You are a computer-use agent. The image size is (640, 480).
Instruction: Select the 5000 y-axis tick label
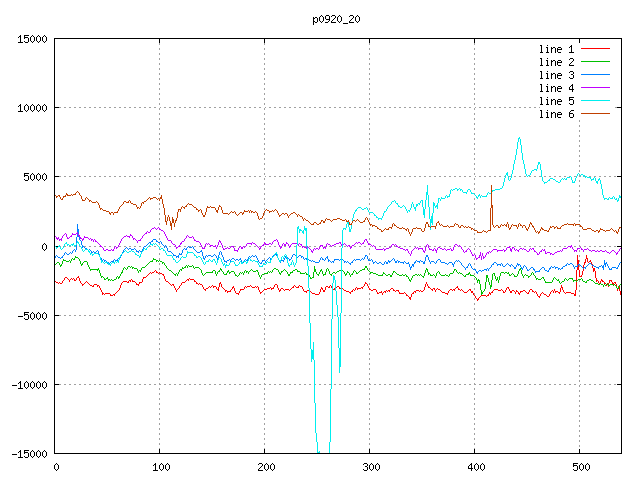(x=34, y=177)
